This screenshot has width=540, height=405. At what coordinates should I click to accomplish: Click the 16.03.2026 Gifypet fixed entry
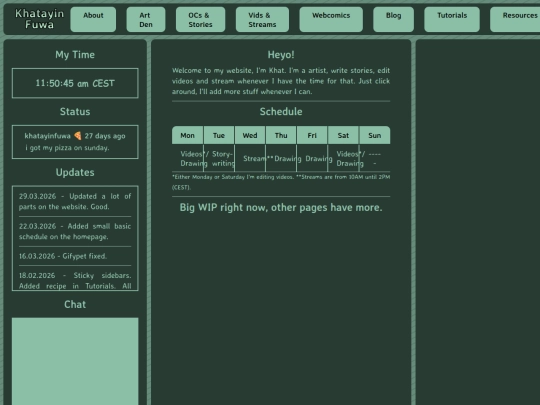(63, 256)
